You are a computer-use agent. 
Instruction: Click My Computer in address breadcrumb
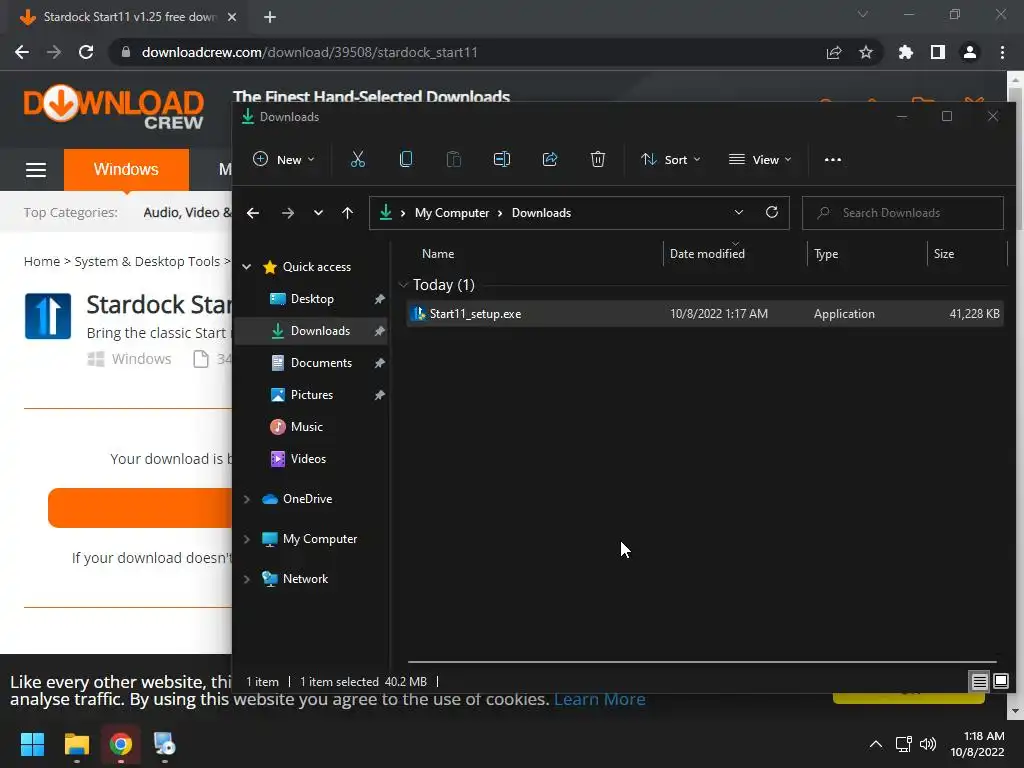tap(452, 213)
